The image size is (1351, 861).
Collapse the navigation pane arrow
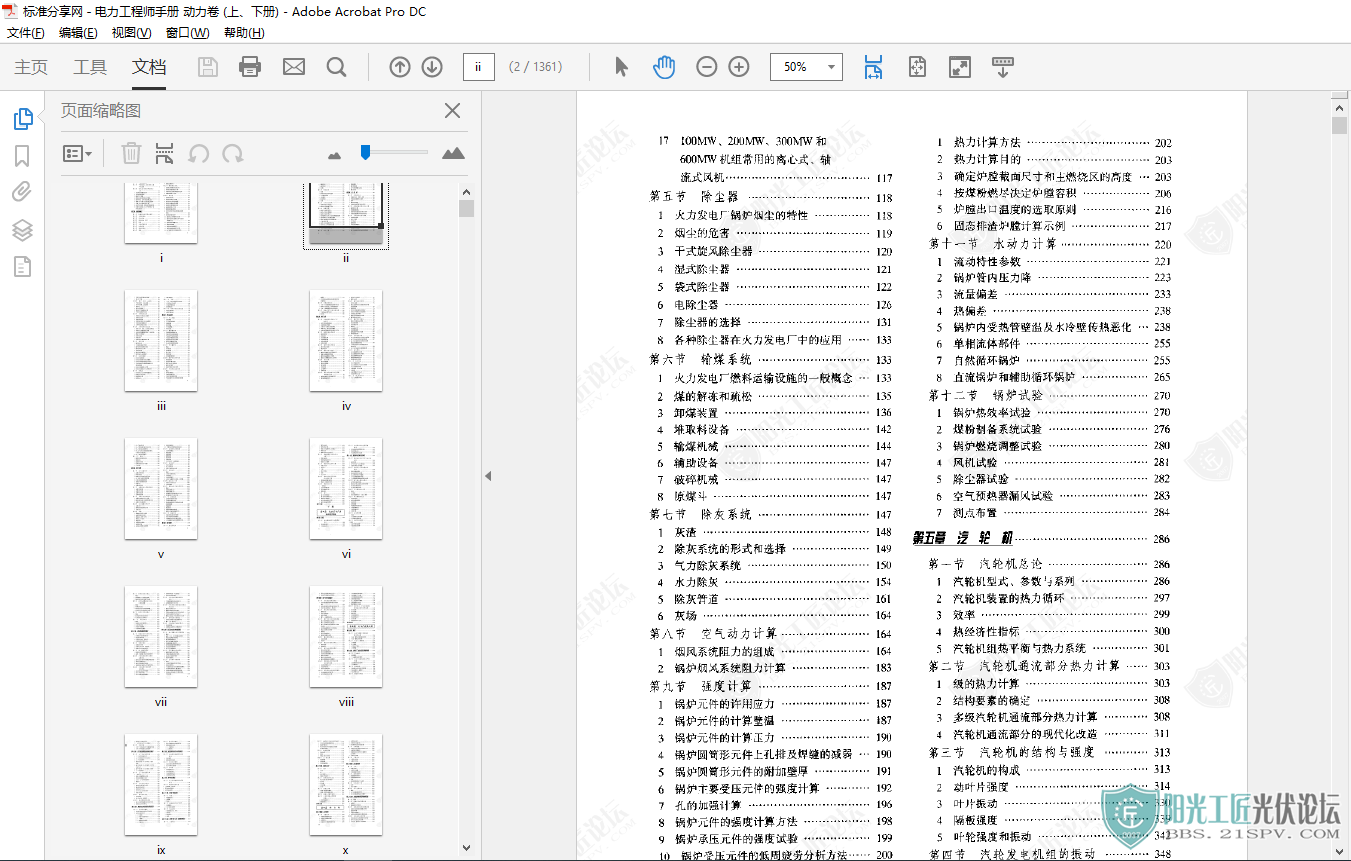point(488,476)
